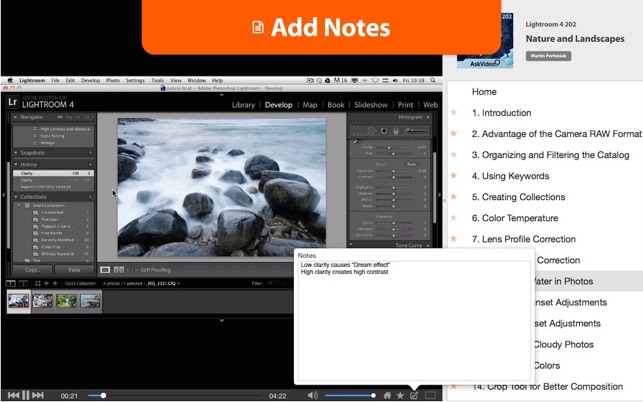Toggle the notes icon in player bar
Viewport: 643px width, 402px height.
[x=414, y=395]
